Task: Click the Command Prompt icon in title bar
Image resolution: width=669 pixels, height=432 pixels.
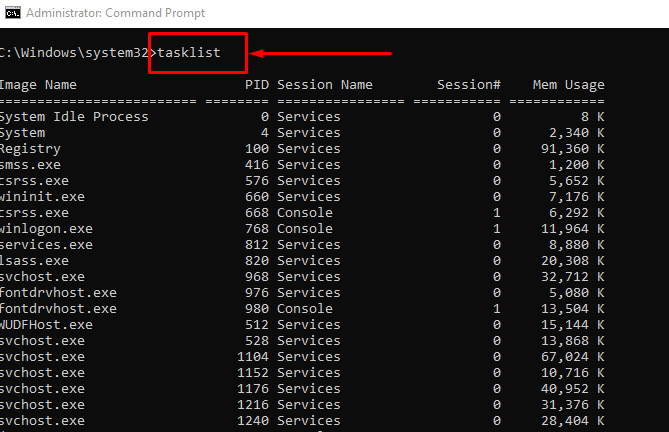Action: tap(11, 13)
